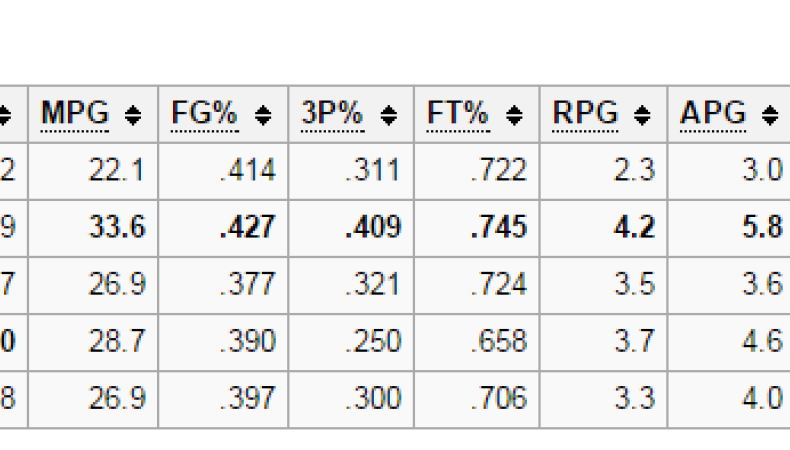Click sort arrows in the leftmost cut-off column header
Viewport: 790px width, 450px height.
coord(4,116)
